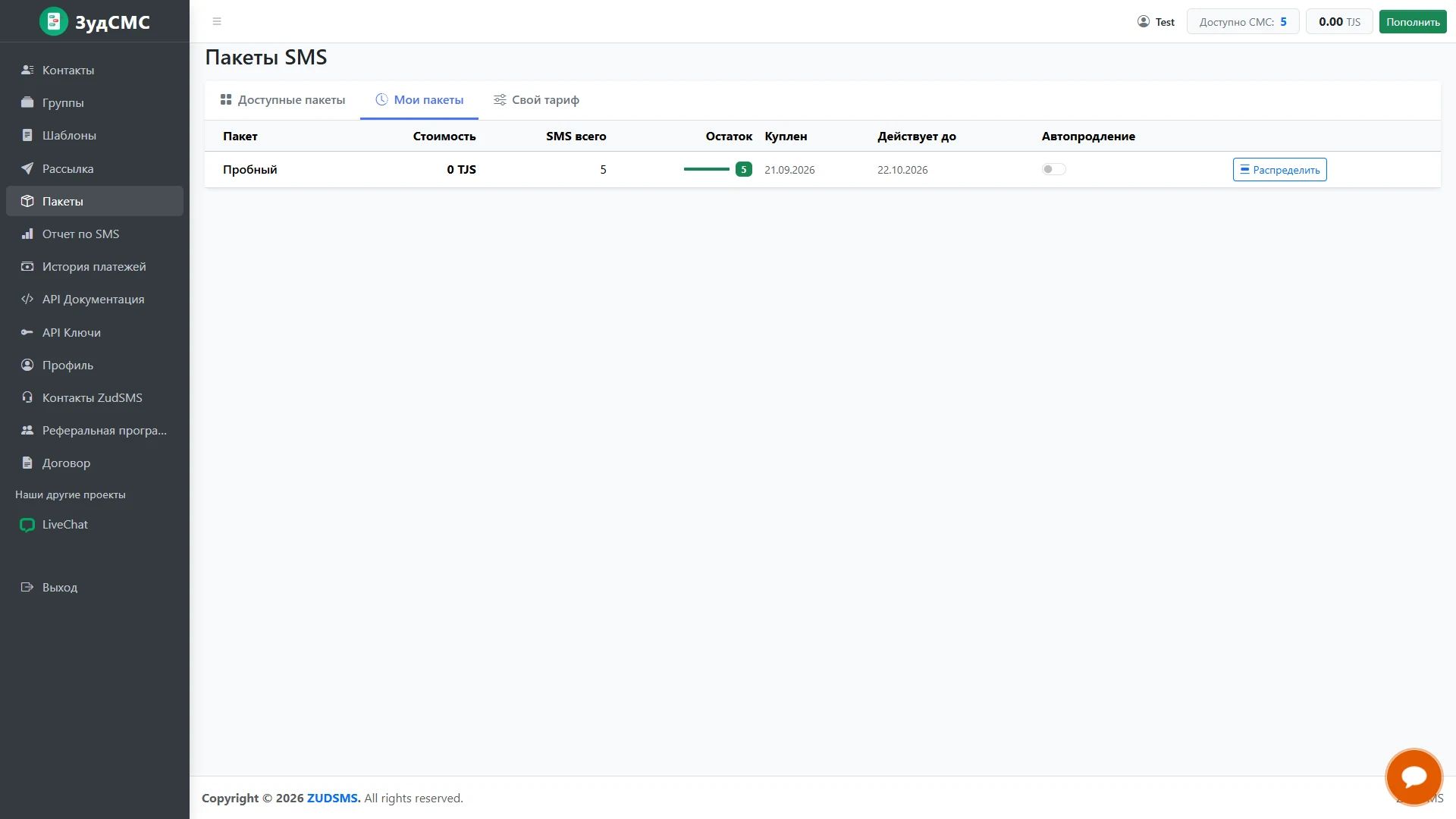Open API Документация code icon
This screenshot has height=819, width=1456.
27,299
